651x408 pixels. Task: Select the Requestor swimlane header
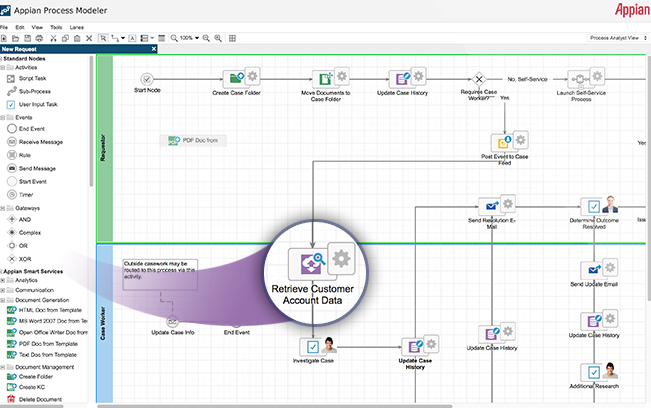pyautogui.click(x=105, y=148)
